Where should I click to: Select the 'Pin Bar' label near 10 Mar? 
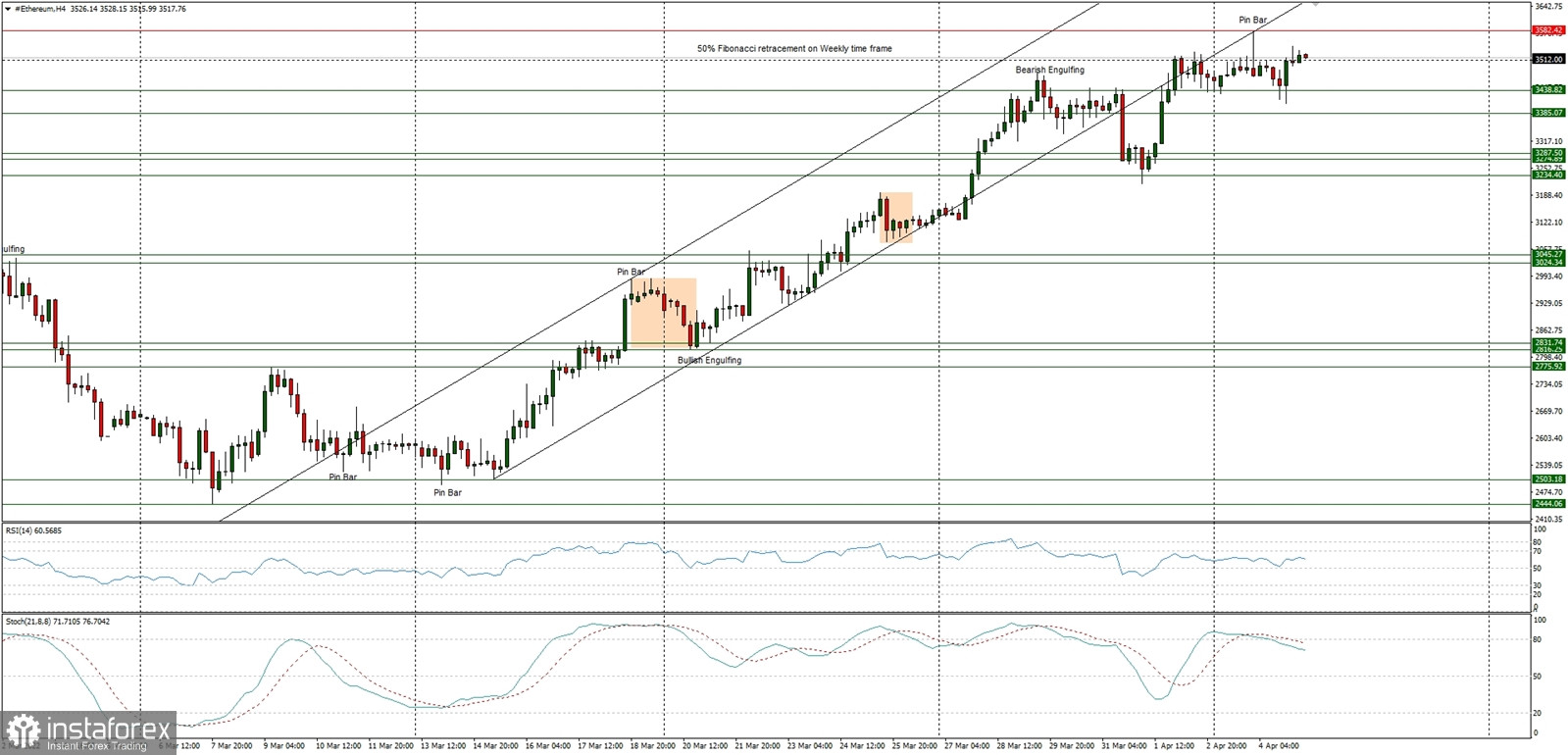342,477
